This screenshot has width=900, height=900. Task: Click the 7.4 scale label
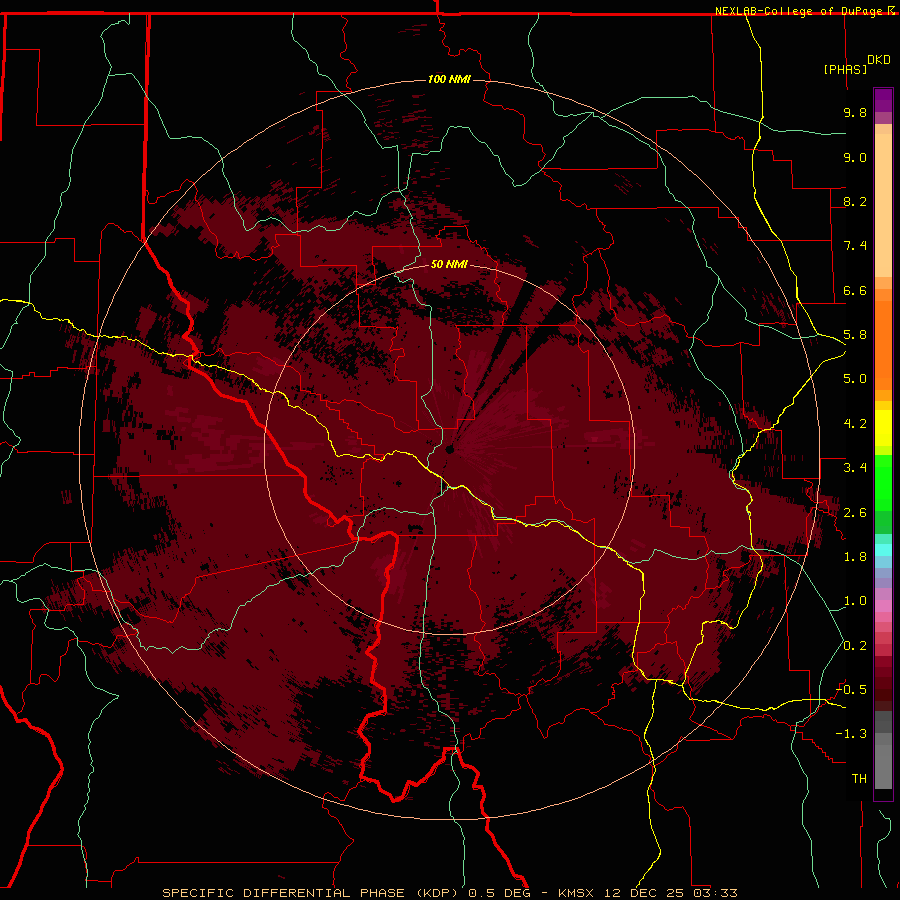(855, 246)
